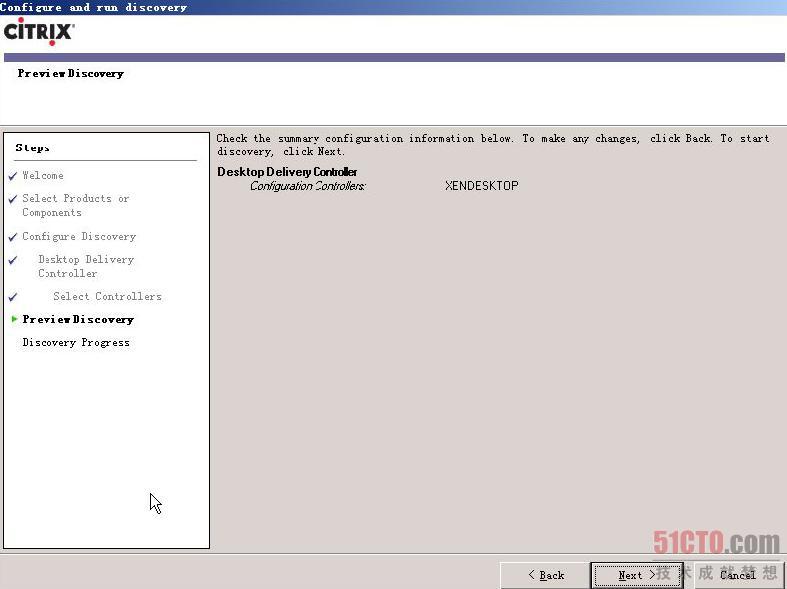Click the Desktop Delivery Controller summary heading
This screenshot has height=589, width=787.
[x=287, y=172]
